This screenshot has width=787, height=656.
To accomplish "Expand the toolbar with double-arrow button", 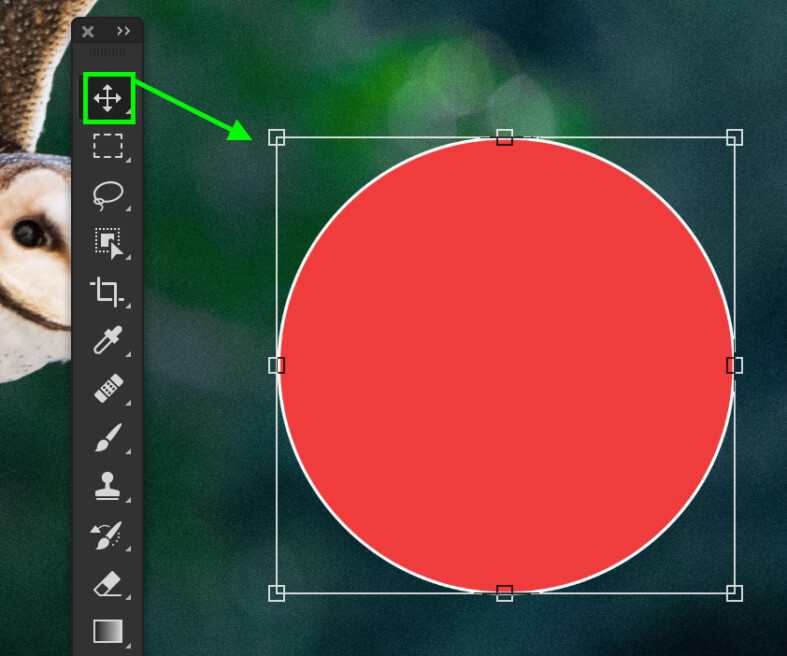I will pyautogui.click(x=124, y=31).
